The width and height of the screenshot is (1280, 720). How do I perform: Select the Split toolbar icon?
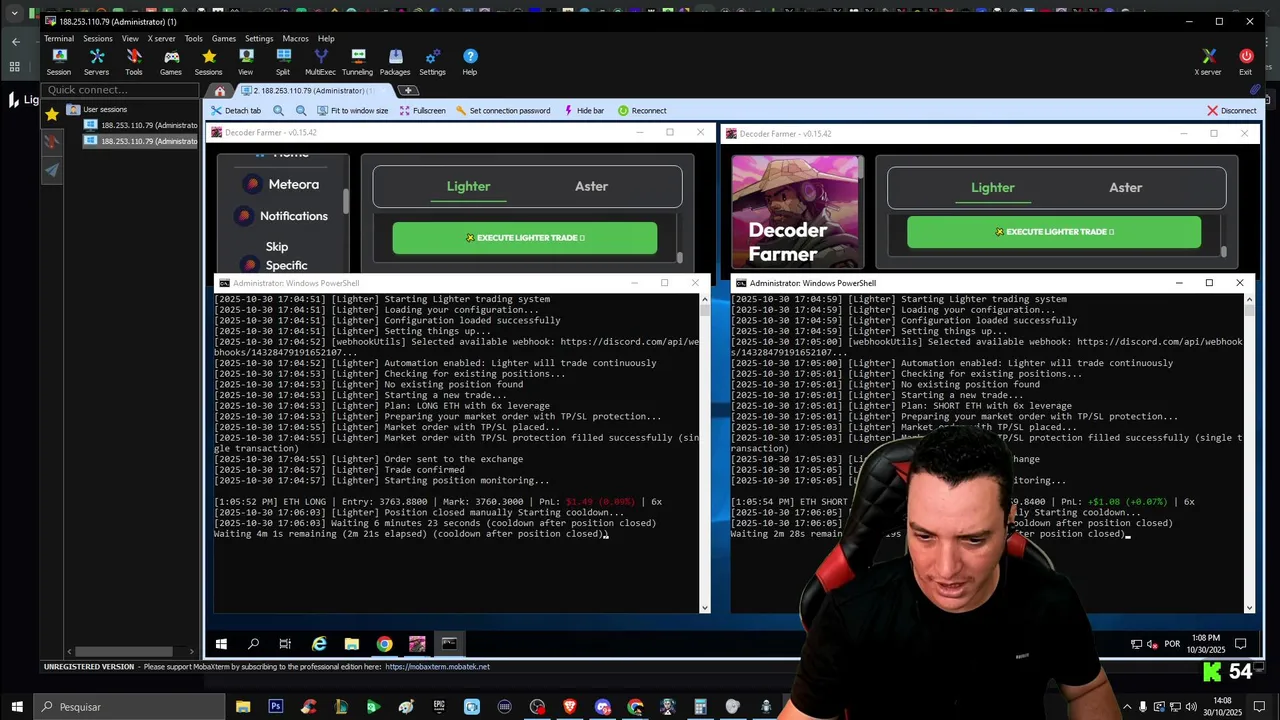click(283, 62)
